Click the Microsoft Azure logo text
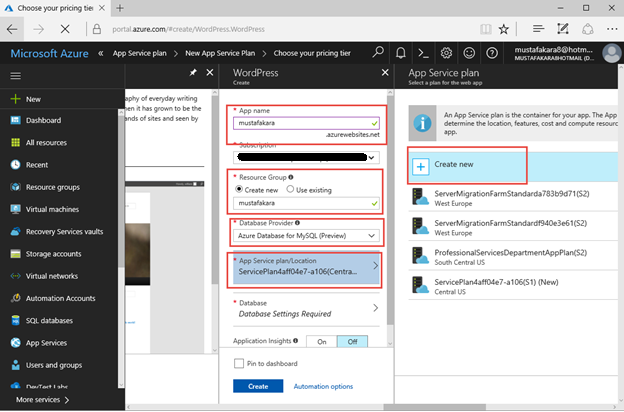The height and width of the screenshot is (412, 624). (49, 53)
